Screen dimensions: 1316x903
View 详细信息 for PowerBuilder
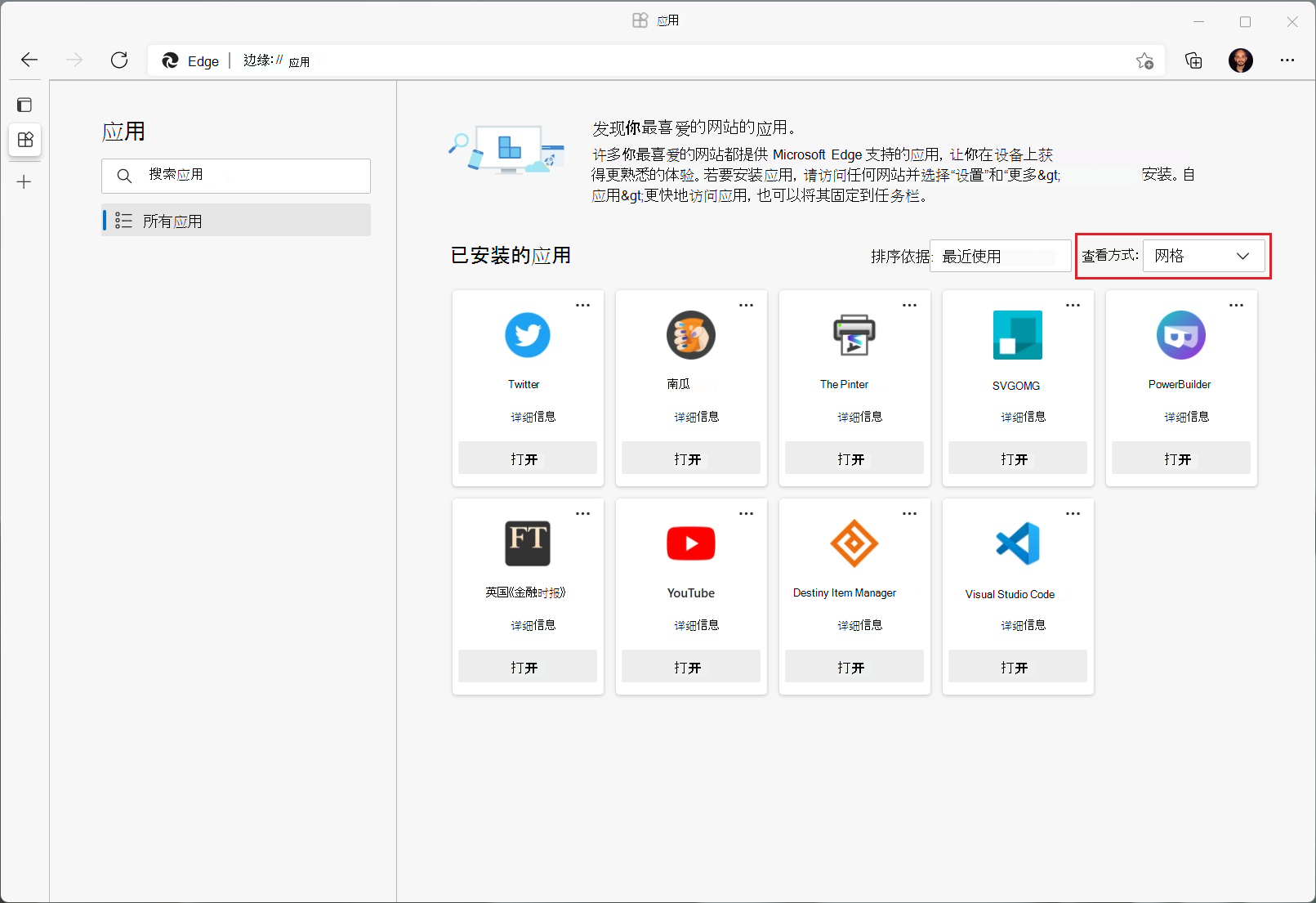1187,417
